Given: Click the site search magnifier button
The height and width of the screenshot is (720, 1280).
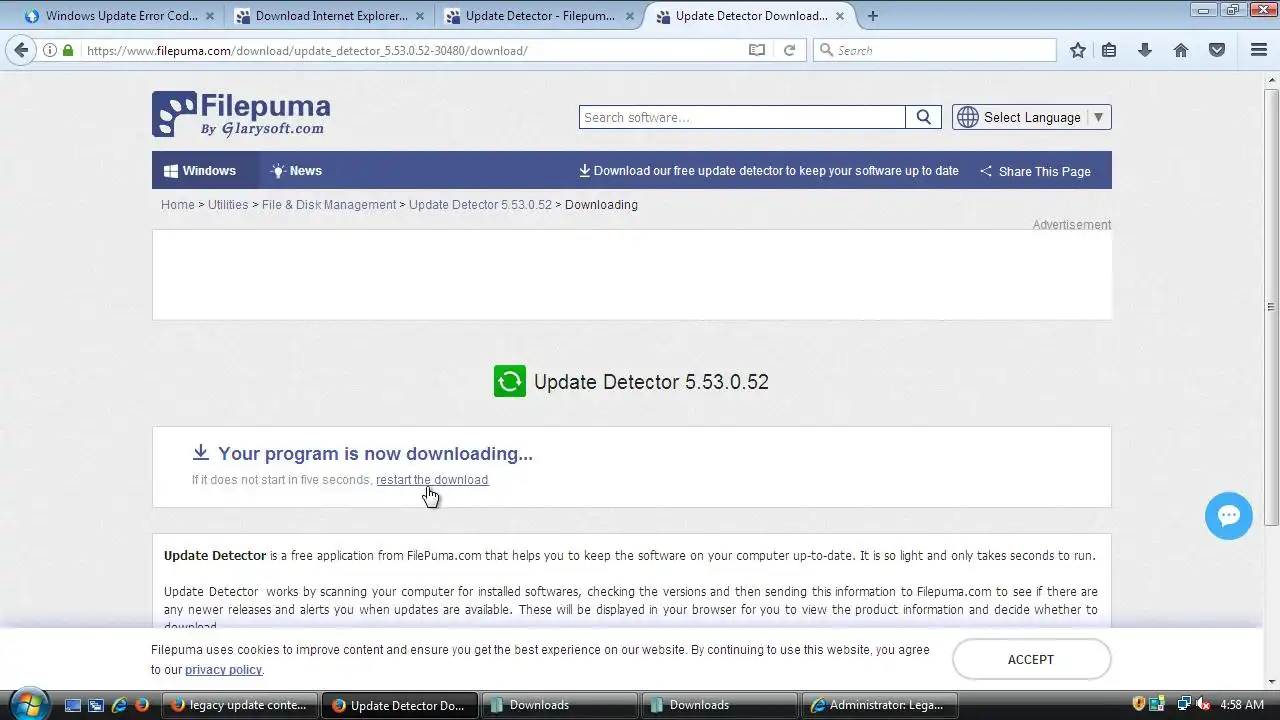Looking at the screenshot, I should [x=923, y=117].
